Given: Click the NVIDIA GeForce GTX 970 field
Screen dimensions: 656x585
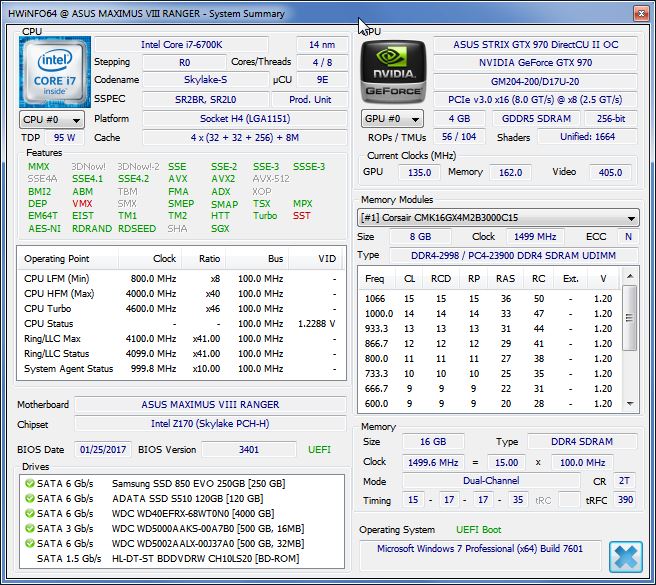Looking at the screenshot, I should pyautogui.click(x=536, y=63).
